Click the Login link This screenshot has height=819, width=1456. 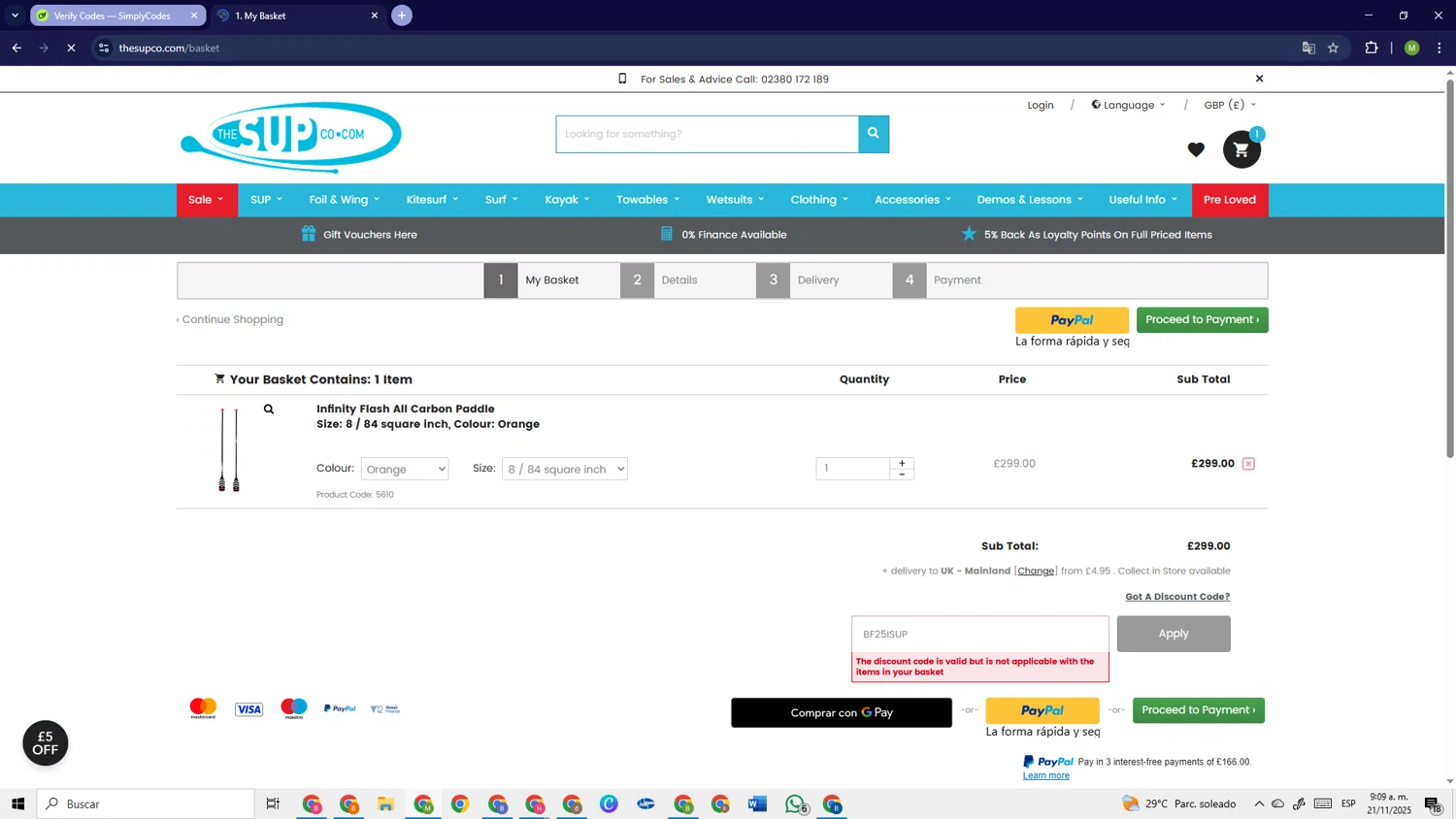click(1041, 105)
